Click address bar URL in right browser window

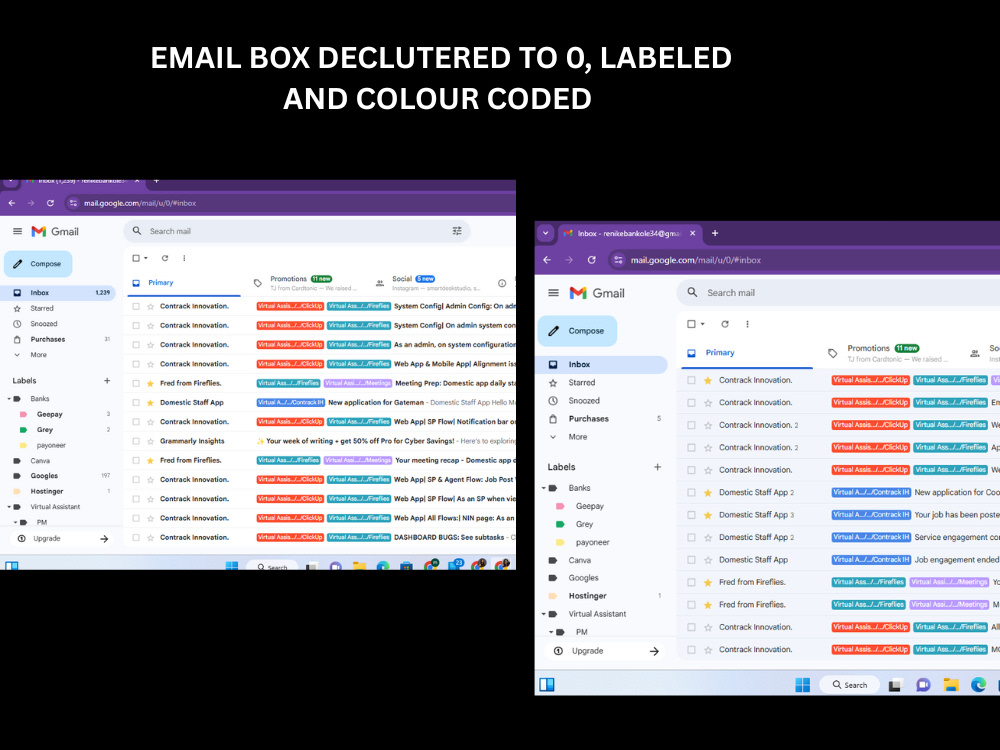click(696, 260)
